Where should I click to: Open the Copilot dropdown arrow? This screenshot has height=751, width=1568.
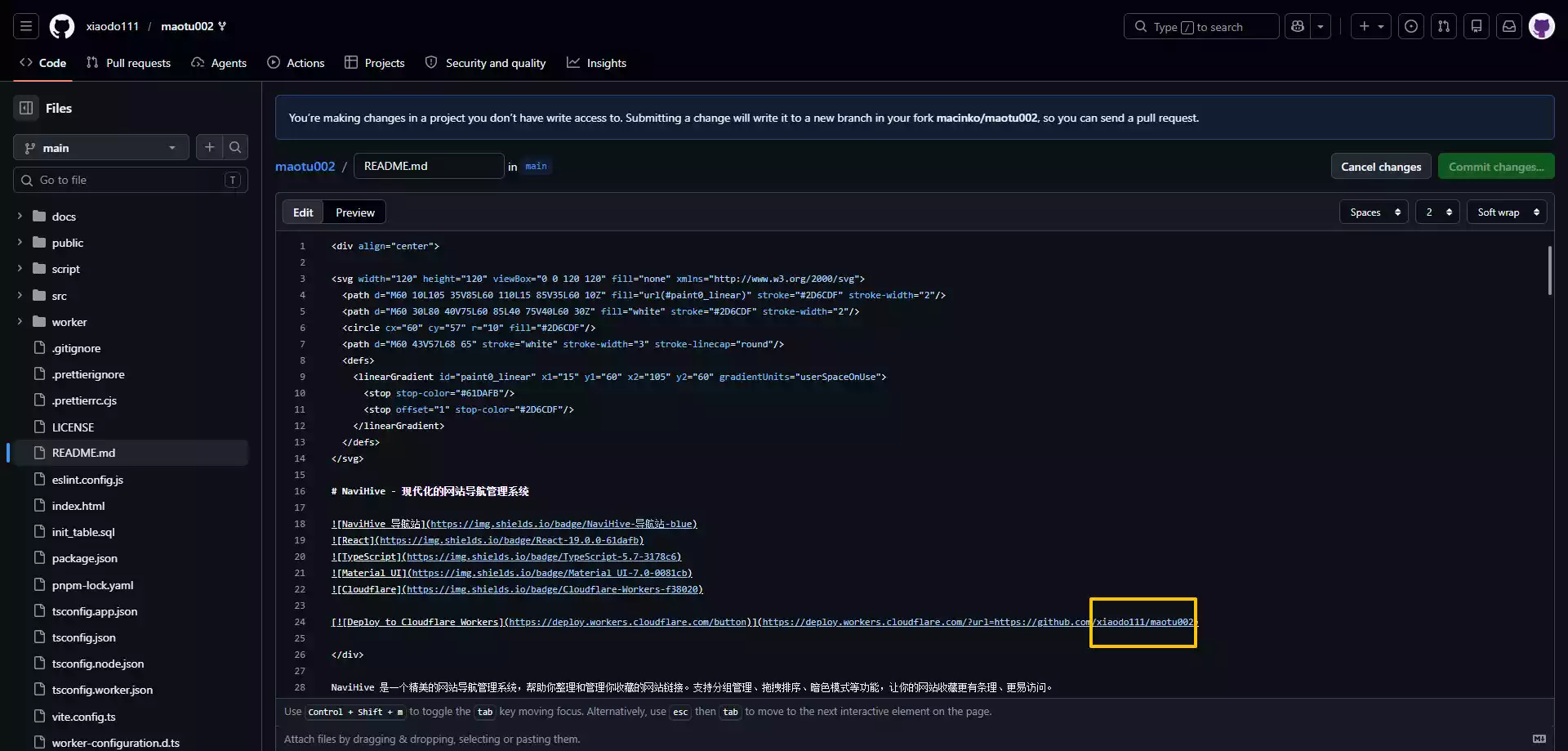click(1321, 26)
